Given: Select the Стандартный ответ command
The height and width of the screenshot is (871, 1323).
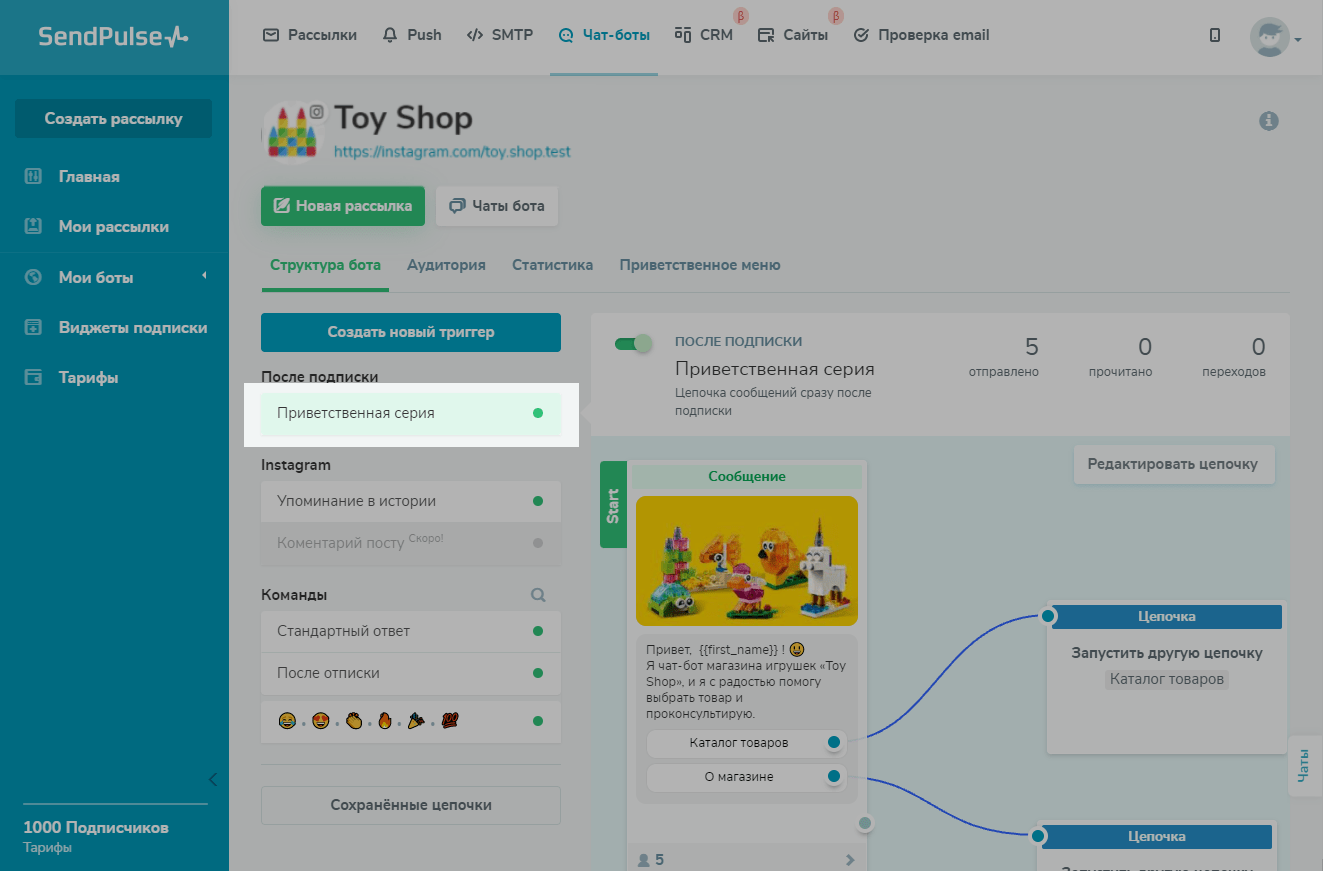Looking at the screenshot, I should coord(411,631).
